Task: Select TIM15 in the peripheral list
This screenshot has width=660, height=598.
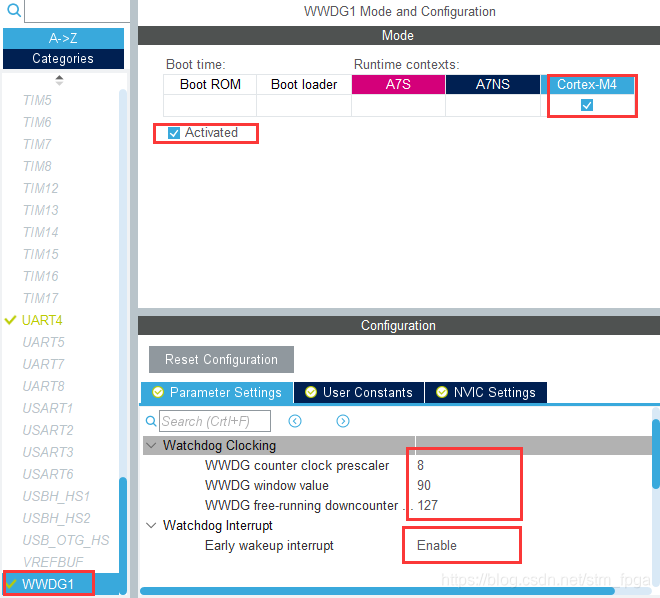Action: pos(40,254)
